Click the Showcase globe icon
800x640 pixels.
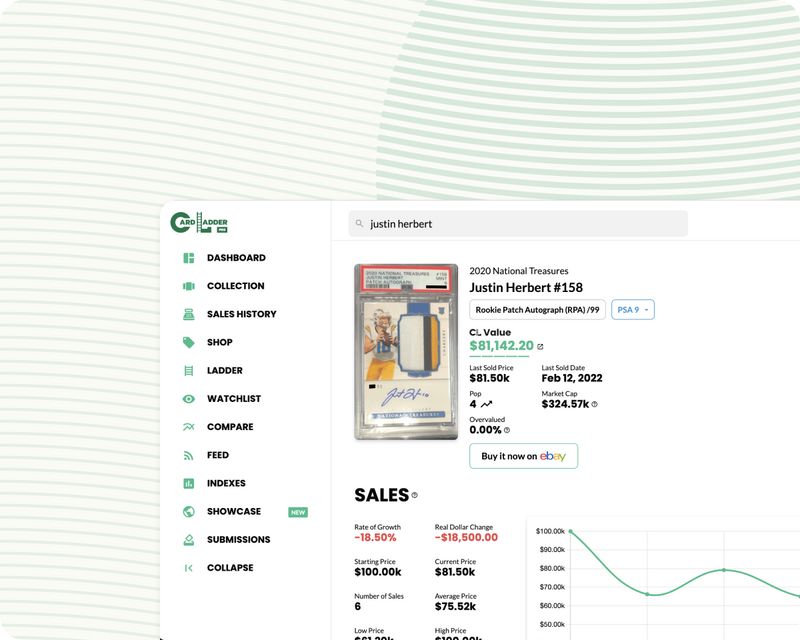click(189, 511)
